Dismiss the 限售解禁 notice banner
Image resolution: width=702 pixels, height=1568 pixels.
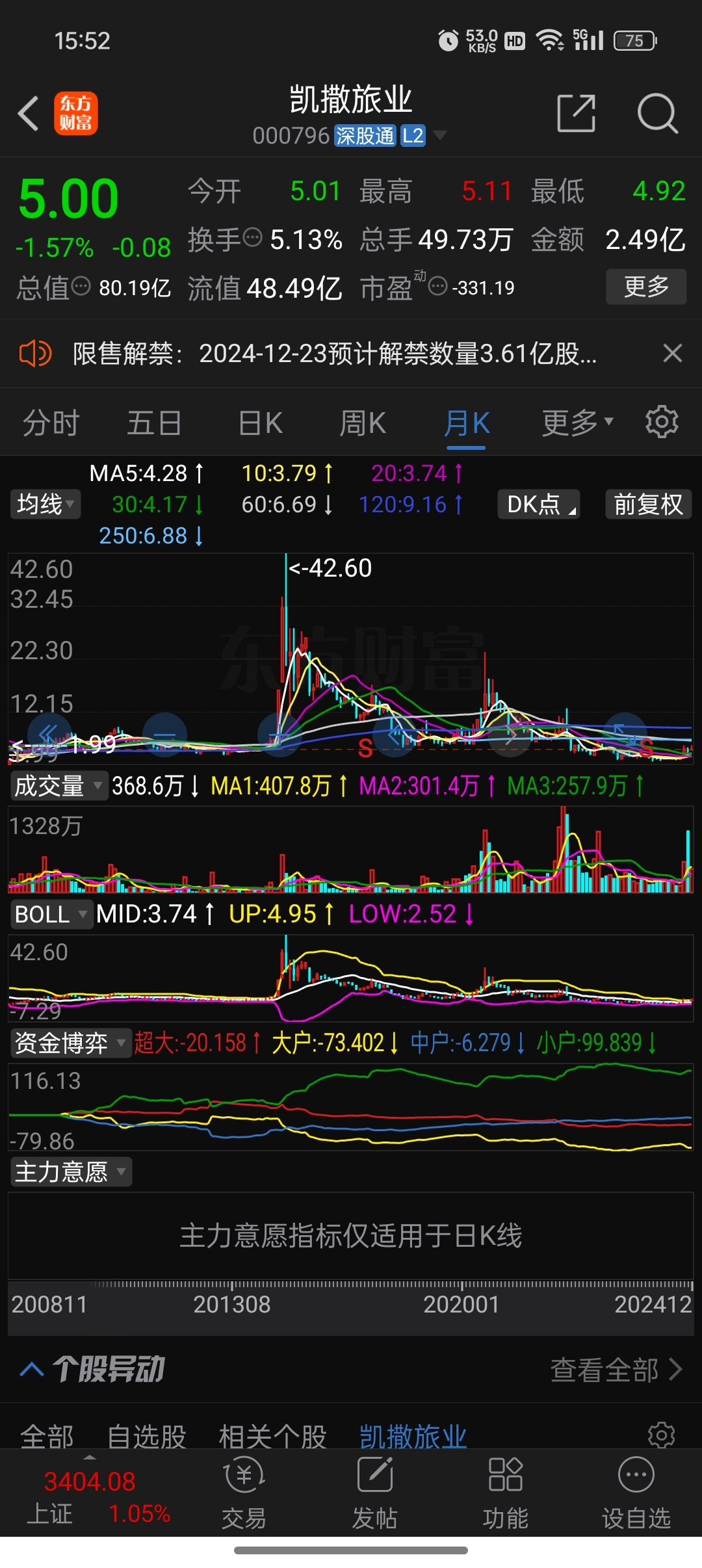click(672, 353)
